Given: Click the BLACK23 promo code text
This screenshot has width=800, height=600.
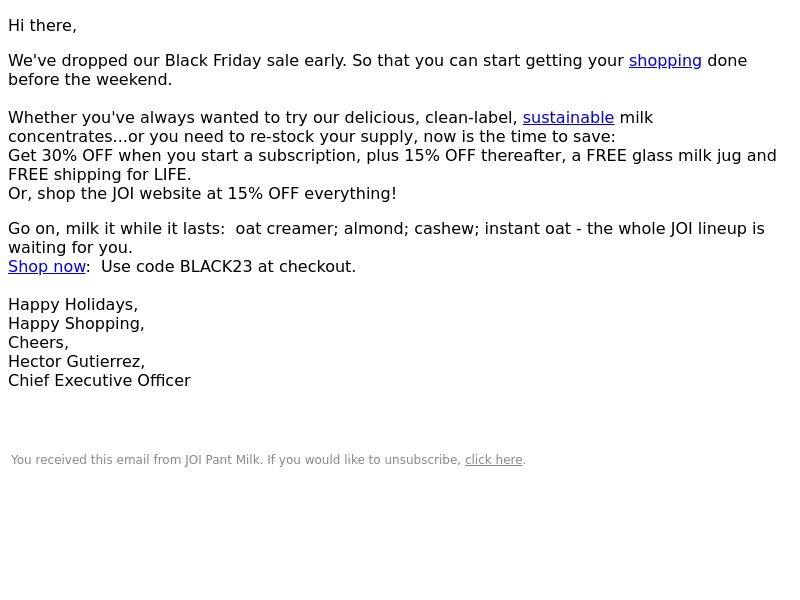Looking at the screenshot, I should 216,267.
